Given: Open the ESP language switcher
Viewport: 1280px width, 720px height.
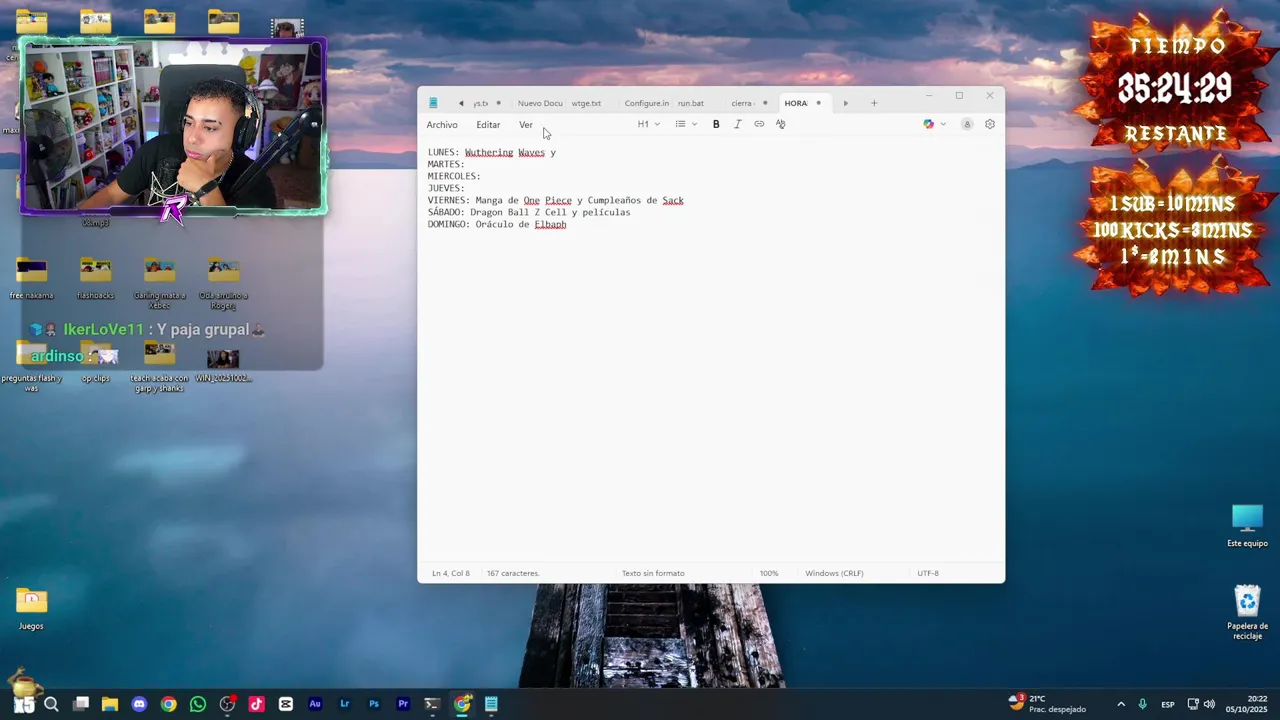Looking at the screenshot, I should 1168,705.
